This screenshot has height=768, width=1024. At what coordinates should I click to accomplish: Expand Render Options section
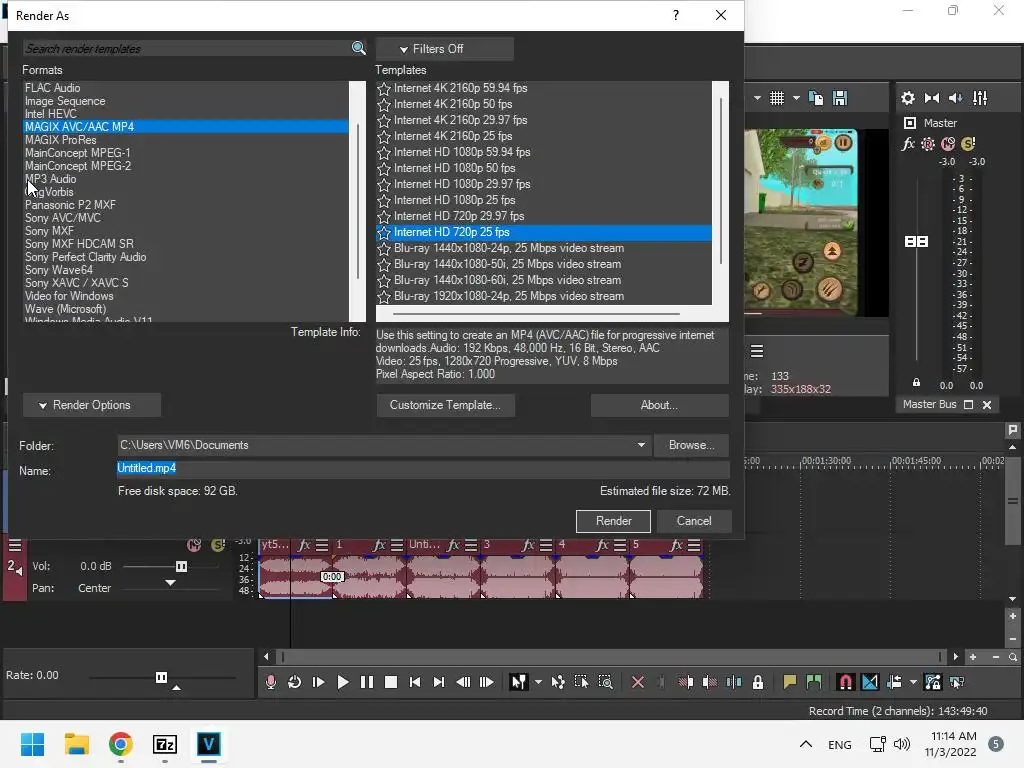91,405
